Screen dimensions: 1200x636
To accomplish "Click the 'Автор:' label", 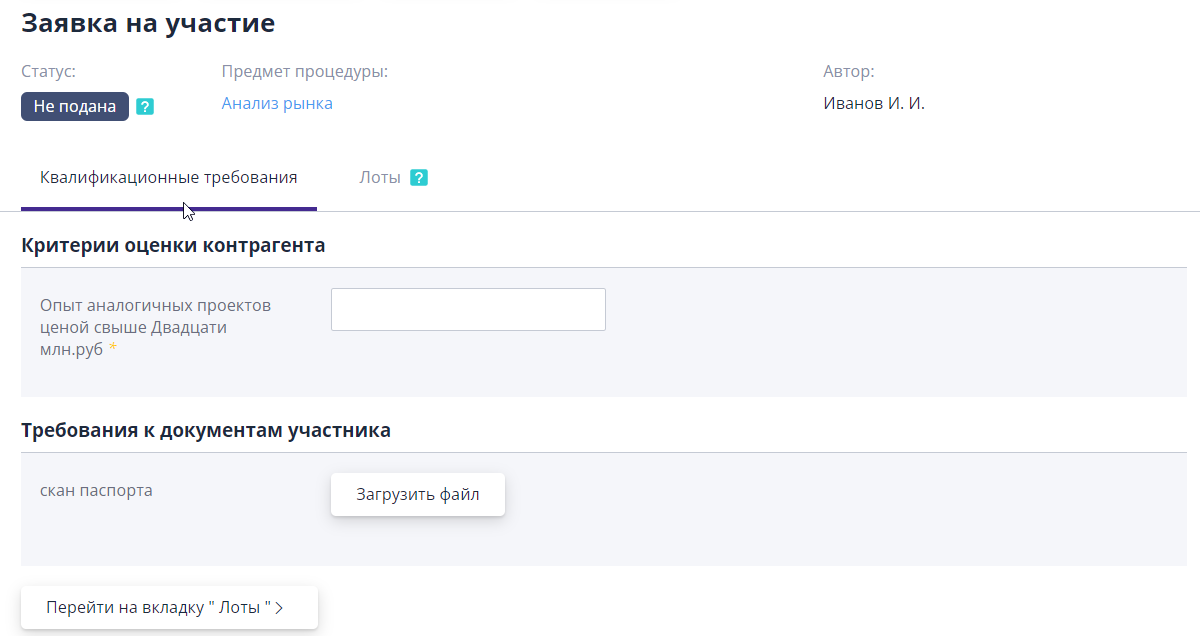I will 848,72.
